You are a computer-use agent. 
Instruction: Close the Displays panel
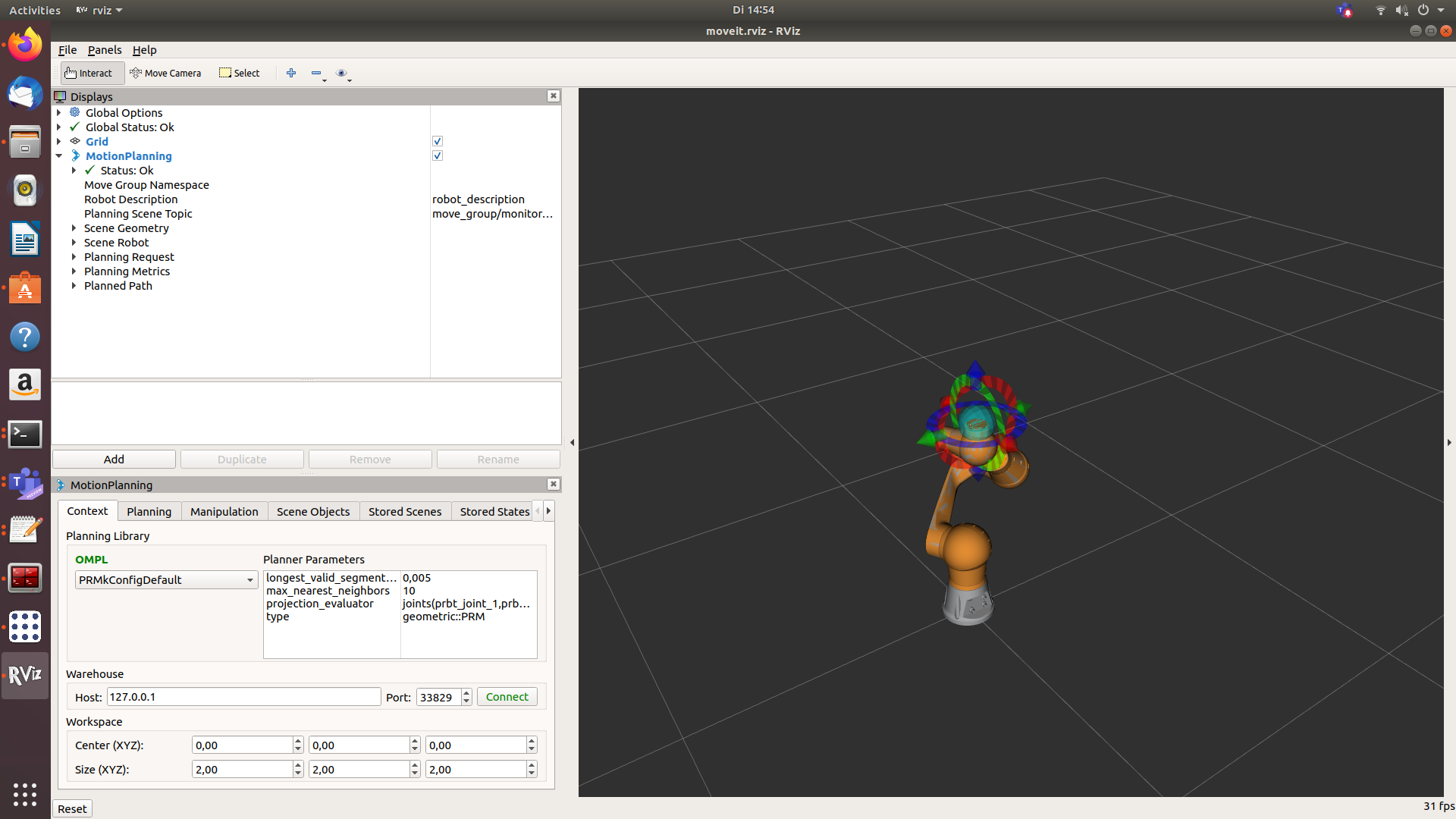coord(553,96)
